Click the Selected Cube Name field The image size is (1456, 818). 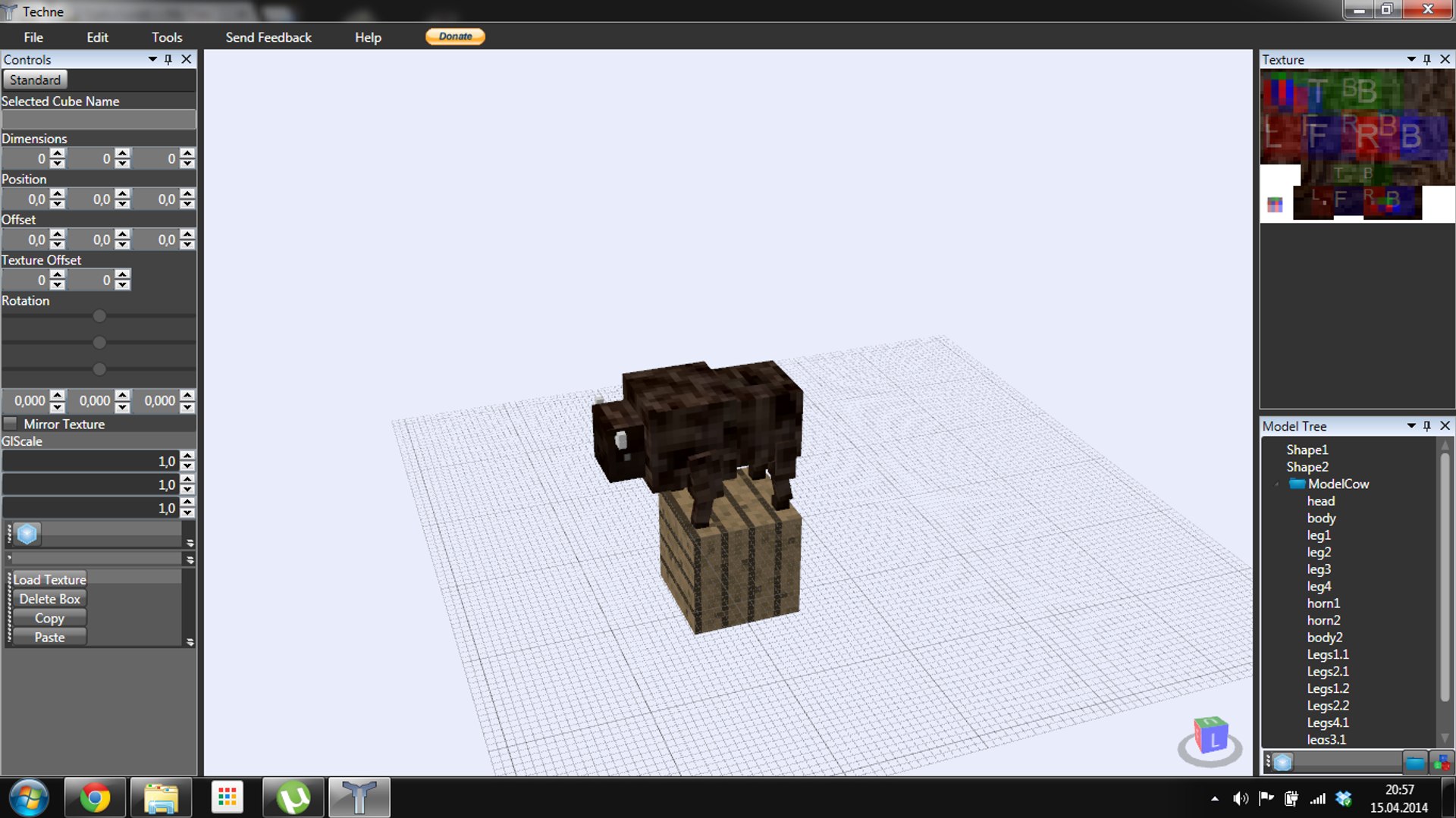pos(99,120)
